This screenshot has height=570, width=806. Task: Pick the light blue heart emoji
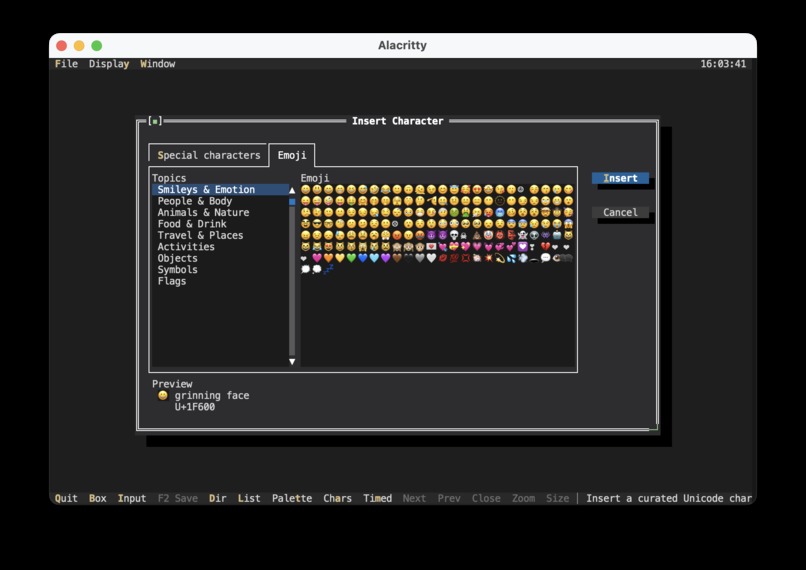click(x=374, y=258)
